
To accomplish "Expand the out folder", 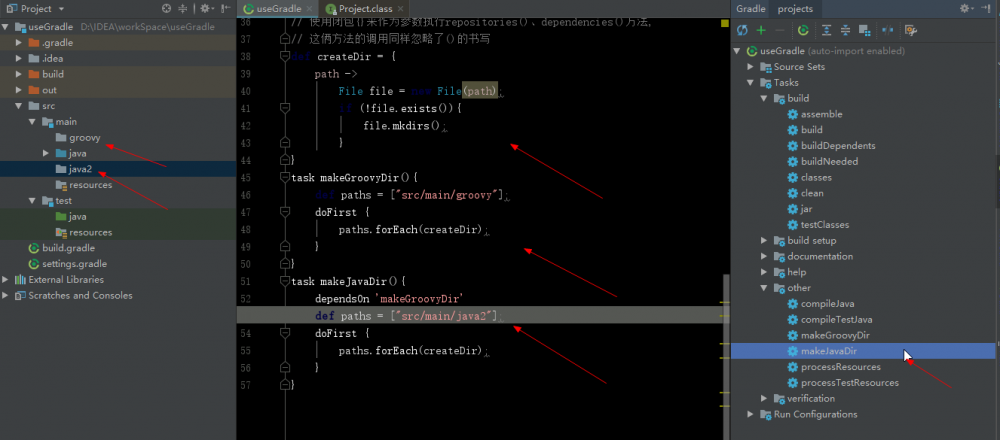I will (18, 90).
